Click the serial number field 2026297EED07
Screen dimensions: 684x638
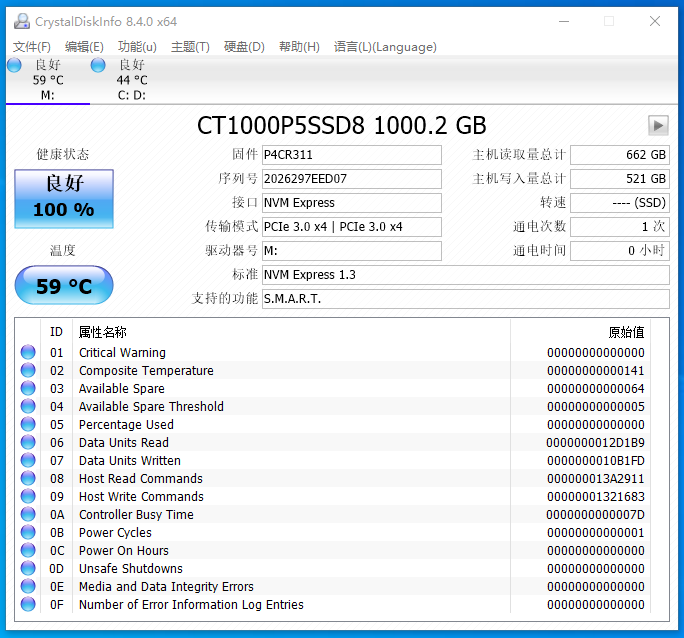tap(350, 179)
